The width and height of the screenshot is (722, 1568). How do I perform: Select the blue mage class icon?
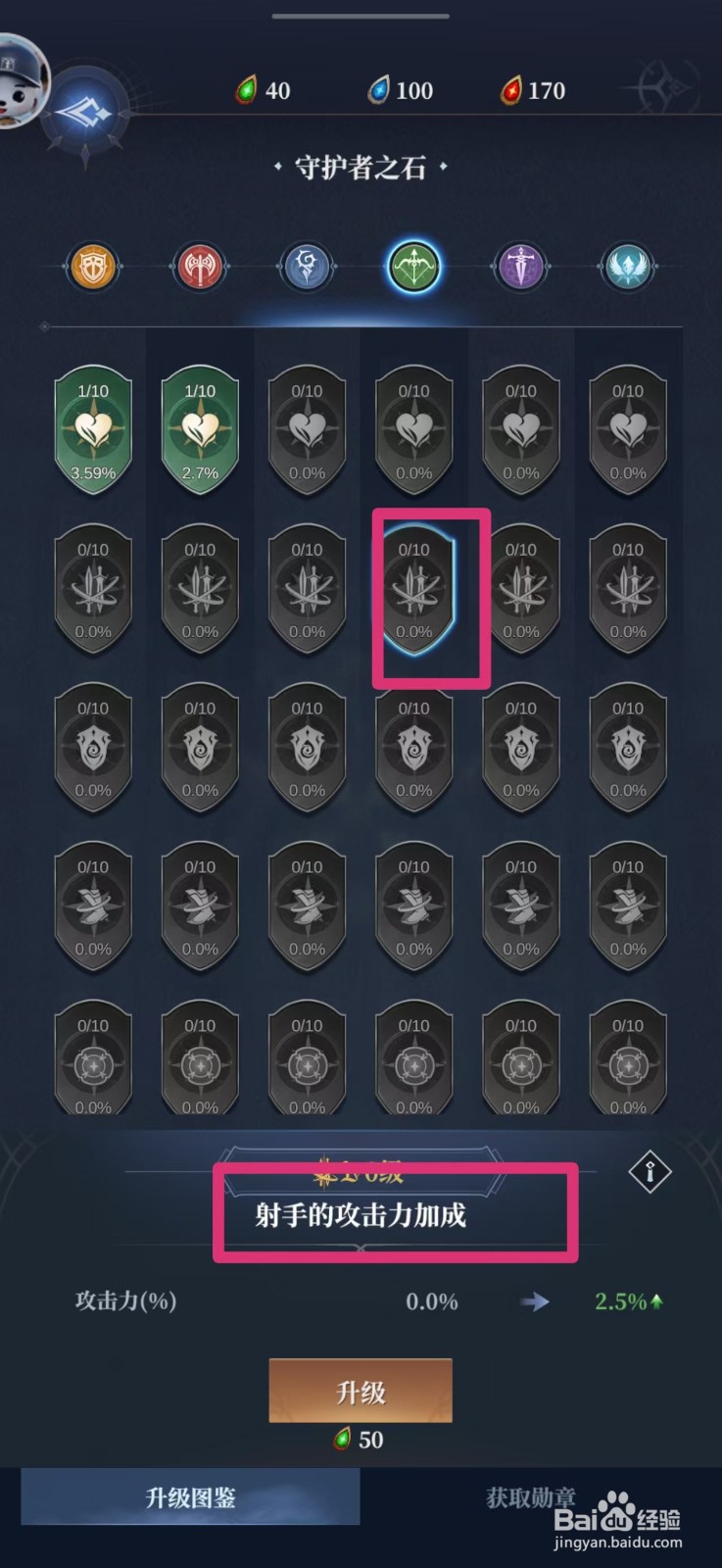coord(307,266)
